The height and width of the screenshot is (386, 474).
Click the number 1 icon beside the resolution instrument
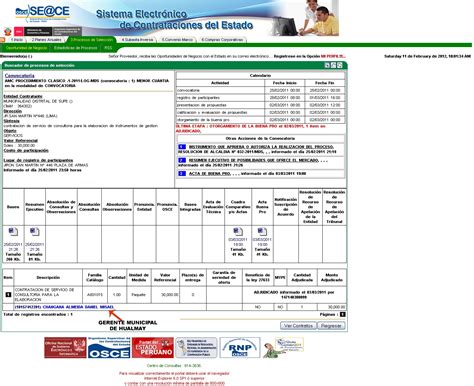pos(182,147)
